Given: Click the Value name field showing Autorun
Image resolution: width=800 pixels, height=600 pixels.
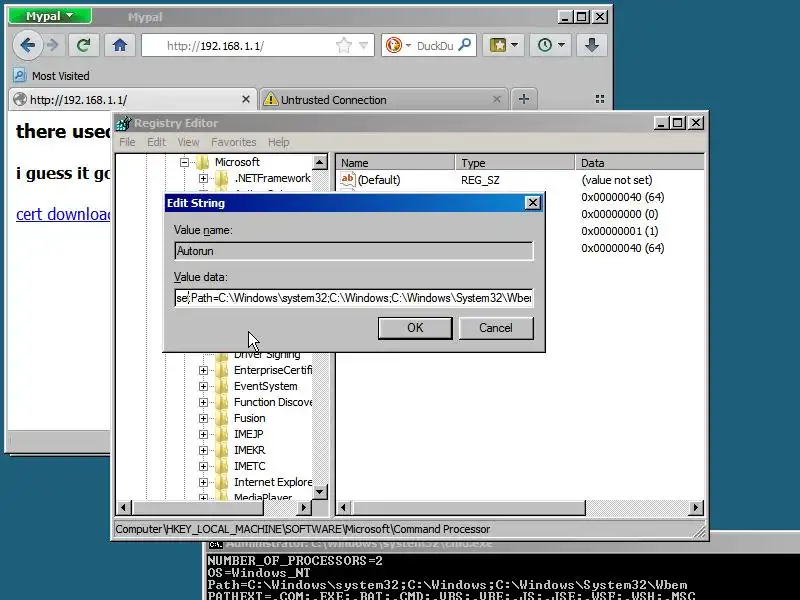Looking at the screenshot, I should [x=354, y=251].
